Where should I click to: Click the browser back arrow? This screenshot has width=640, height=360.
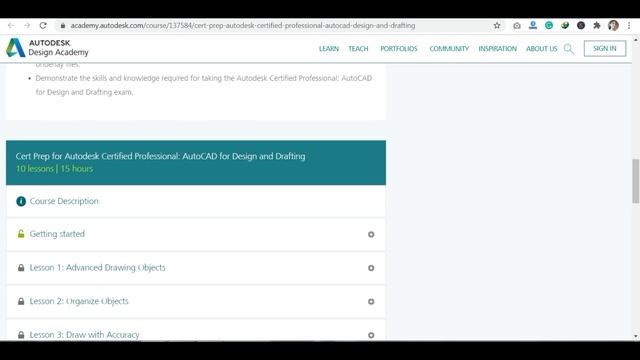pos(11,25)
